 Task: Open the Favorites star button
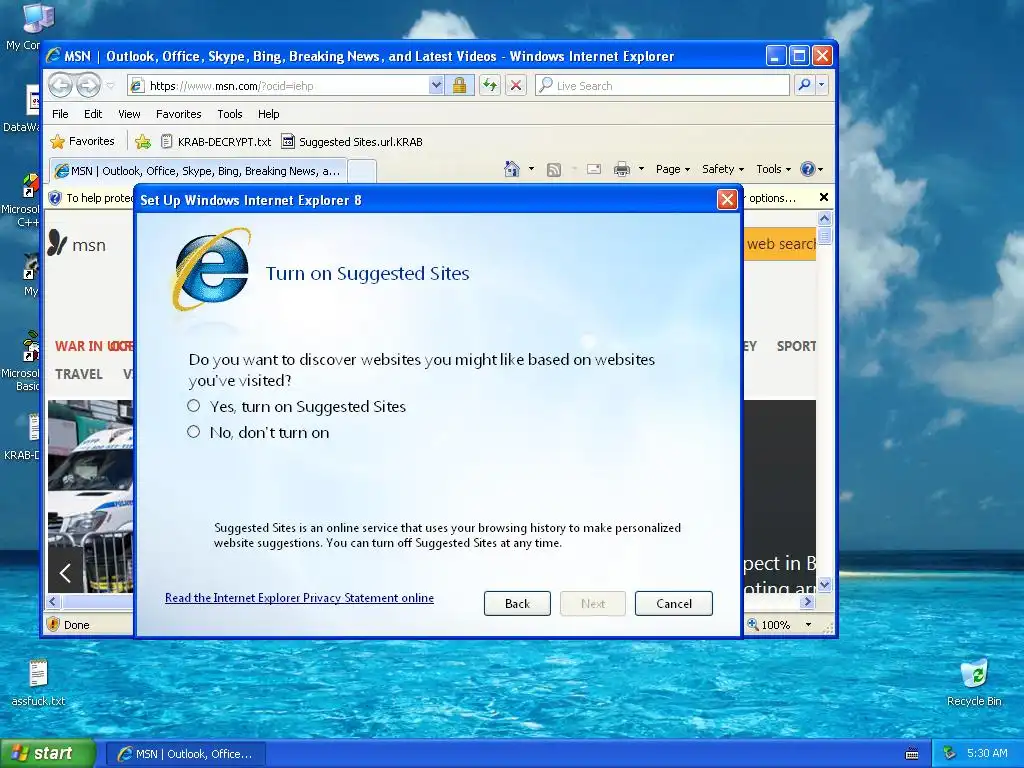(82, 141)
